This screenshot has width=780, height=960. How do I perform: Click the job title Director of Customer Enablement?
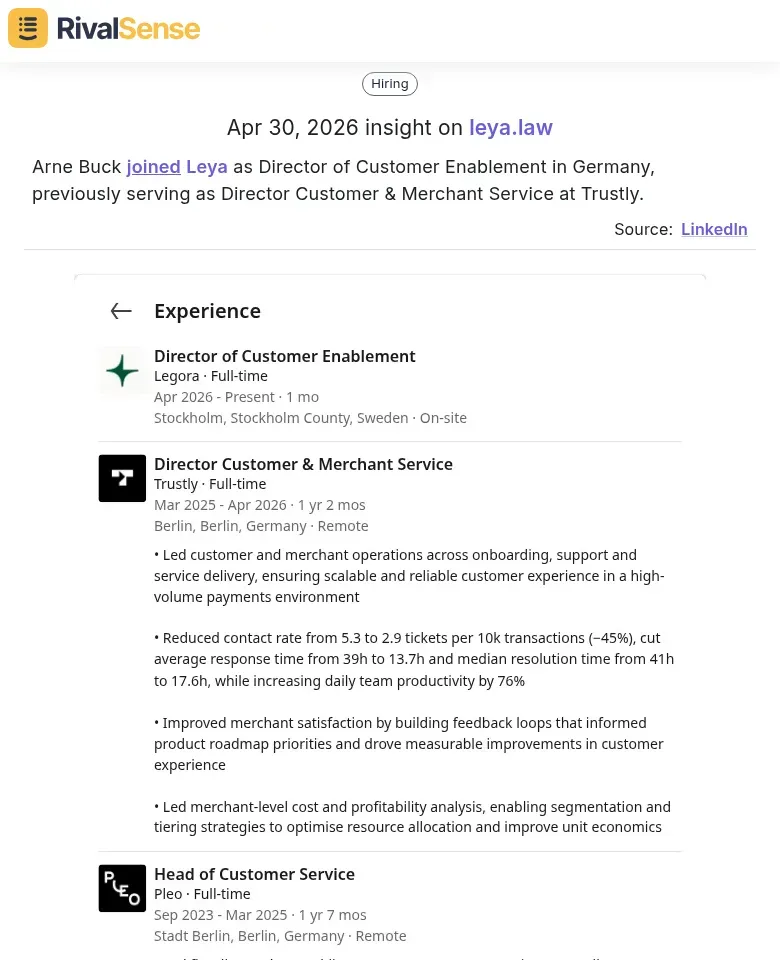[x=284, y=356]
